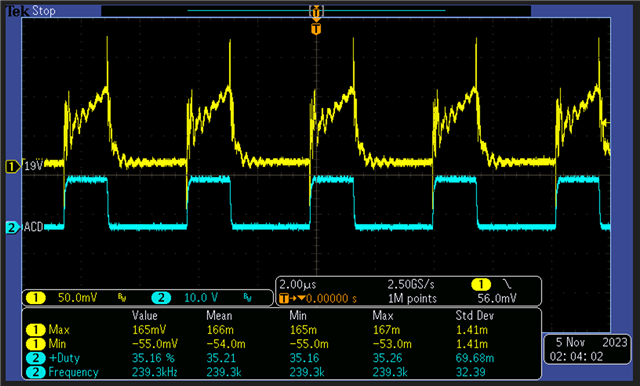Viewport: 640px width, 386px height.
Task: Click the 10.0 V channel 2 scale value
Action: coord(201,298)
